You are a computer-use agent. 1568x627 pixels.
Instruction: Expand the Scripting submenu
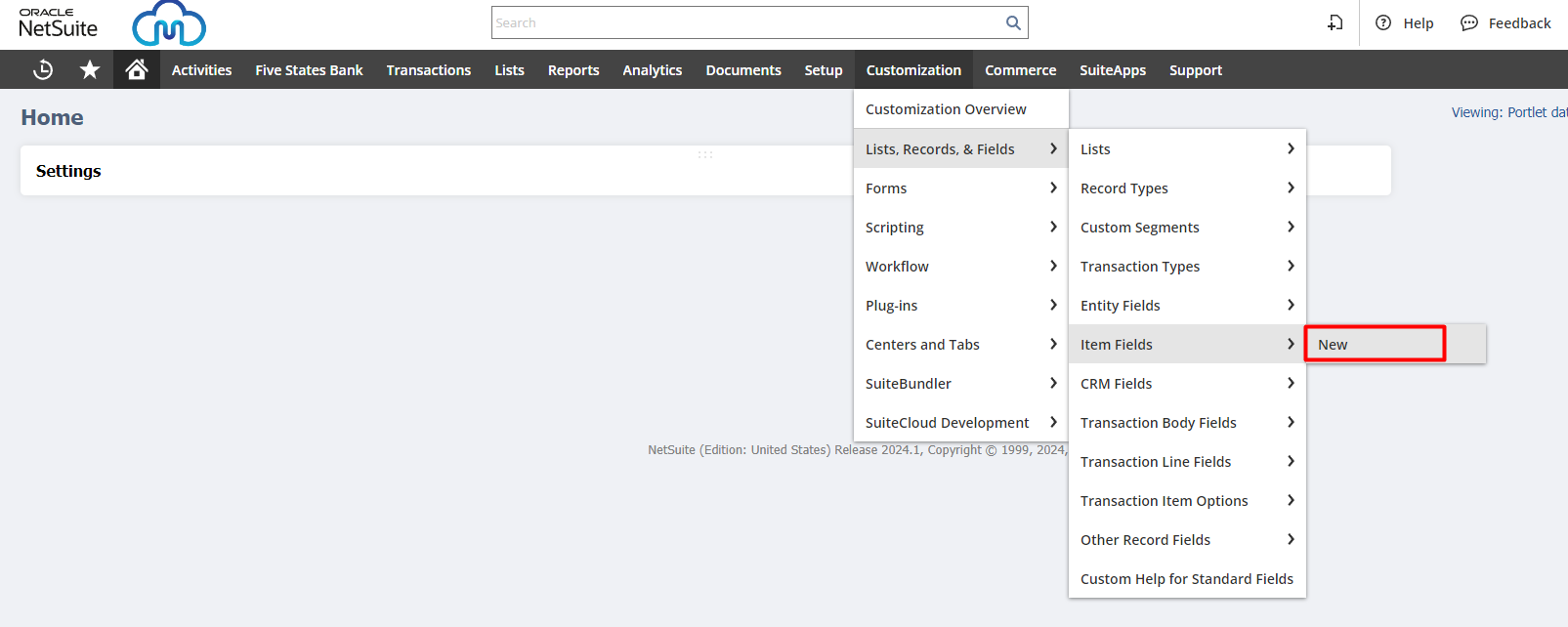[960, 227]
